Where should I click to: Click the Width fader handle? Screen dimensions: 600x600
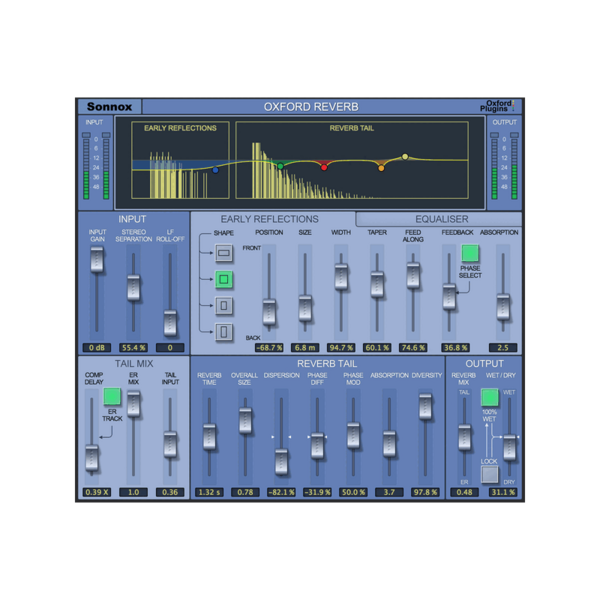point(341,276)
